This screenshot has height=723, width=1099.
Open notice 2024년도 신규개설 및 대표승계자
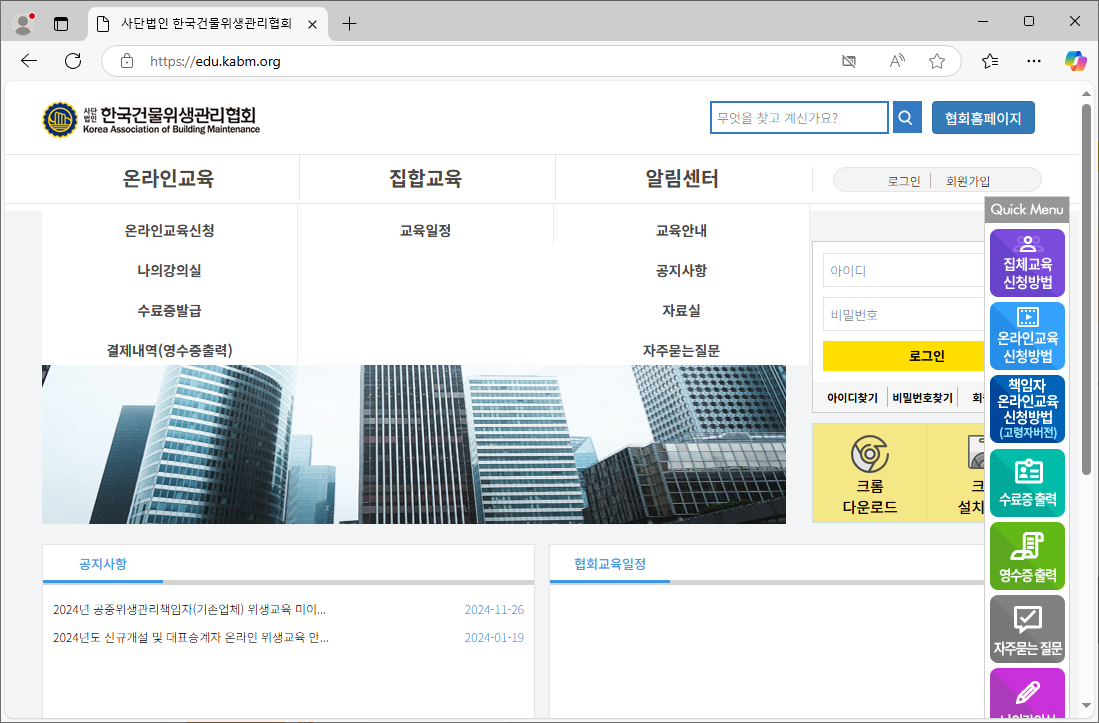(x=191, y=638)
